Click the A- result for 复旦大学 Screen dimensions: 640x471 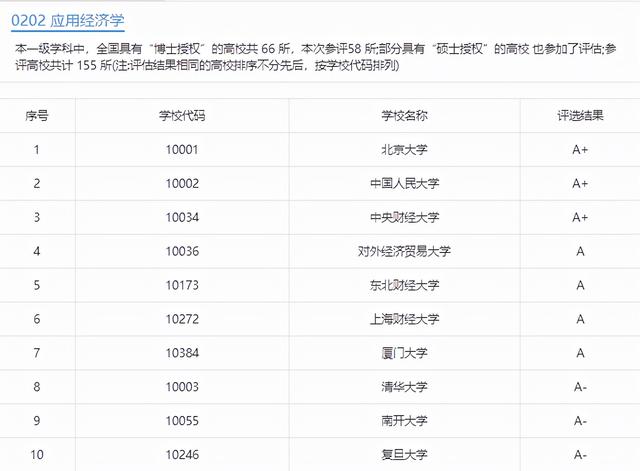coord(580,455)
